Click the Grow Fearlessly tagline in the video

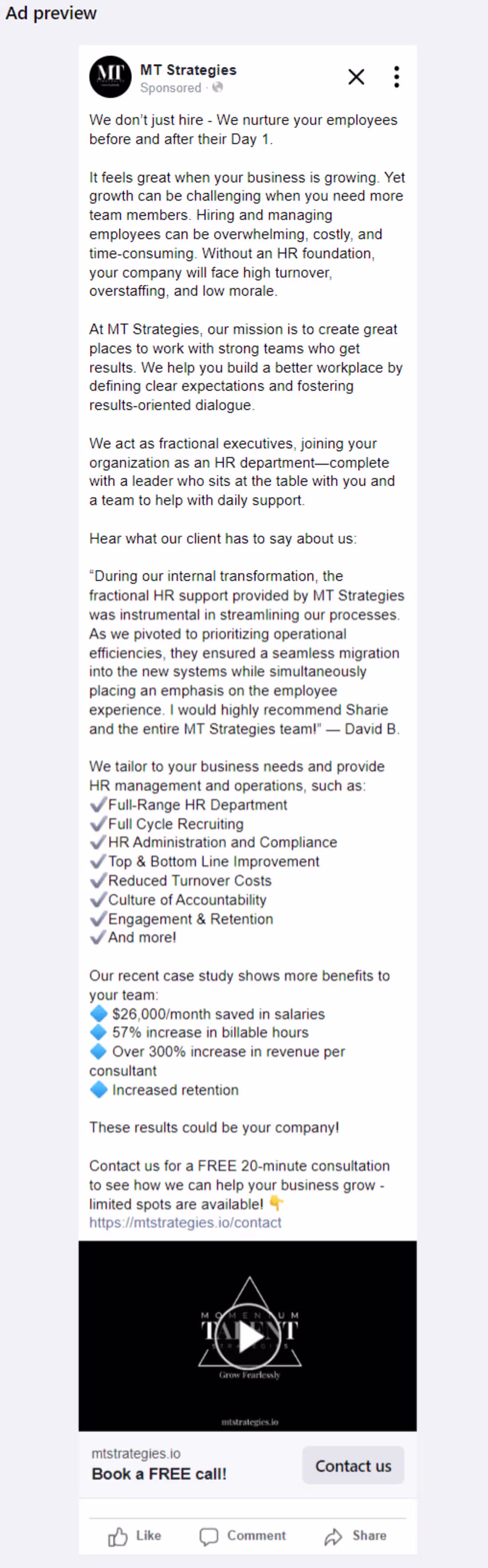pyautogui.click(x=250, y=1374)
